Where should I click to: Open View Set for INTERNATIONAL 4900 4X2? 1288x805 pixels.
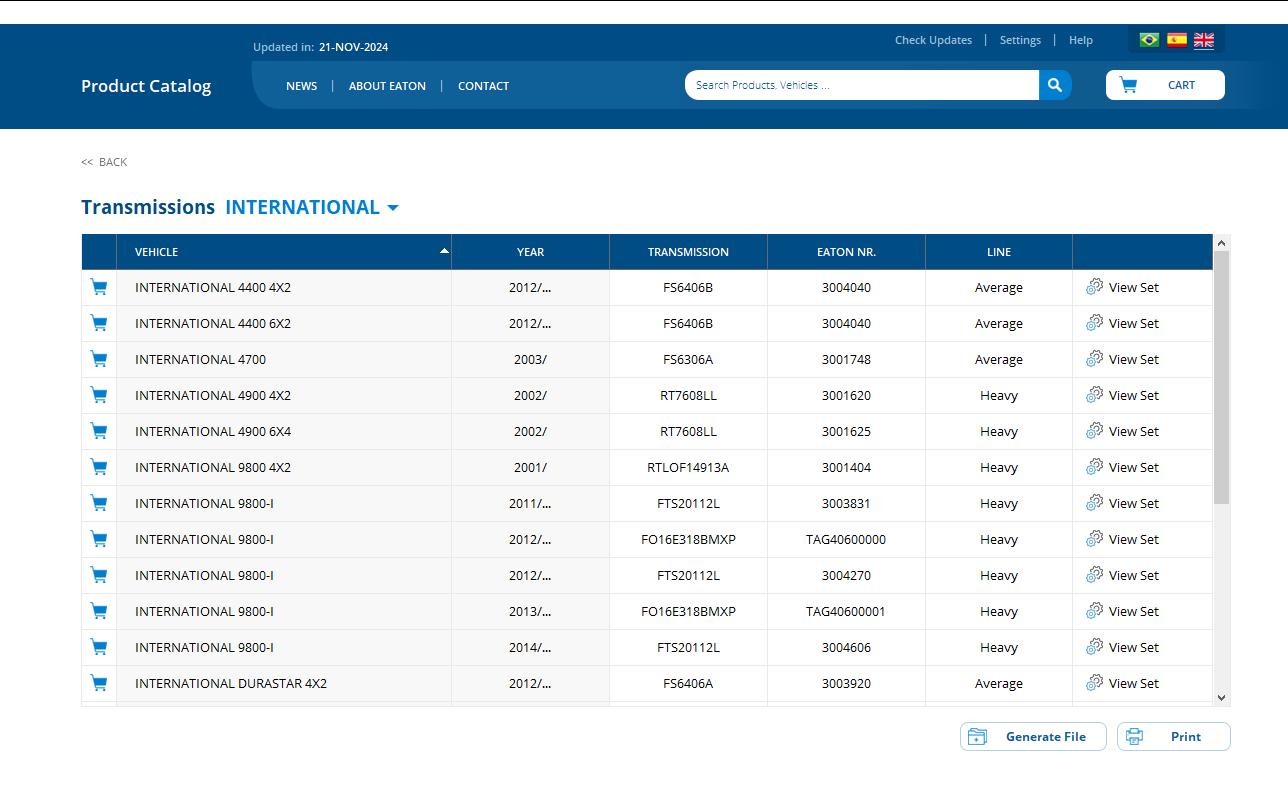1123,395
